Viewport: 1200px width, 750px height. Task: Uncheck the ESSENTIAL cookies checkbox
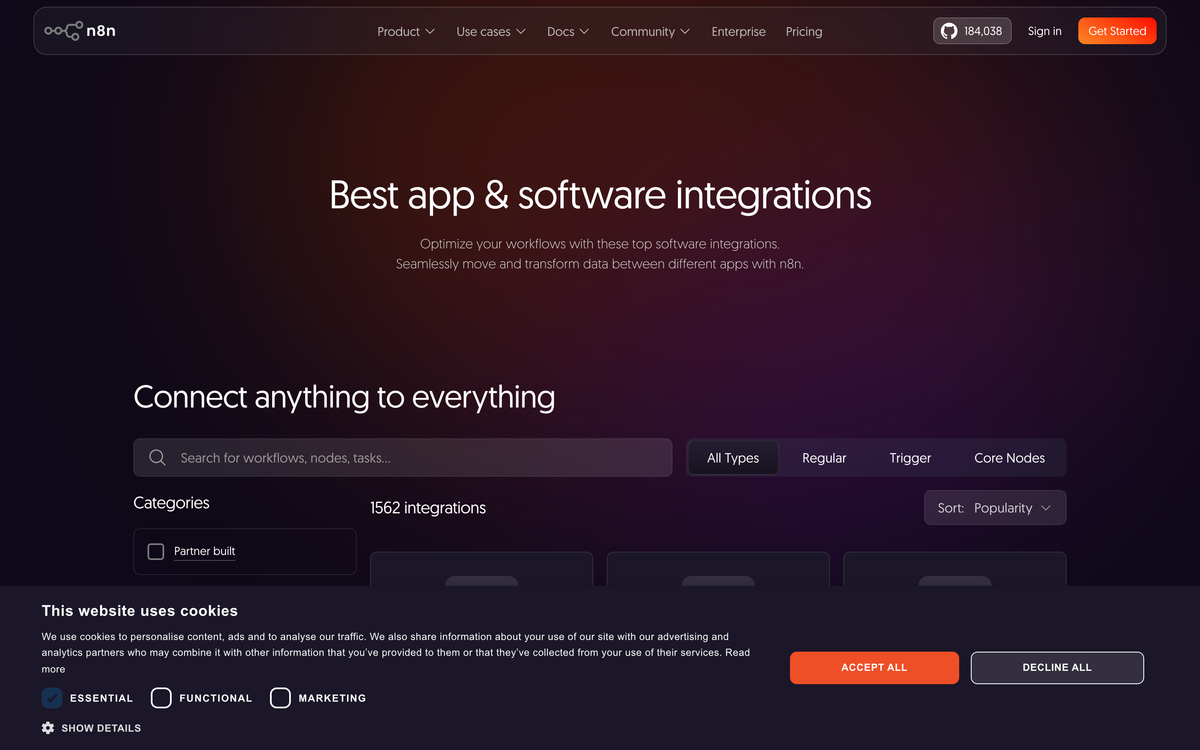(x=52, y=697)
